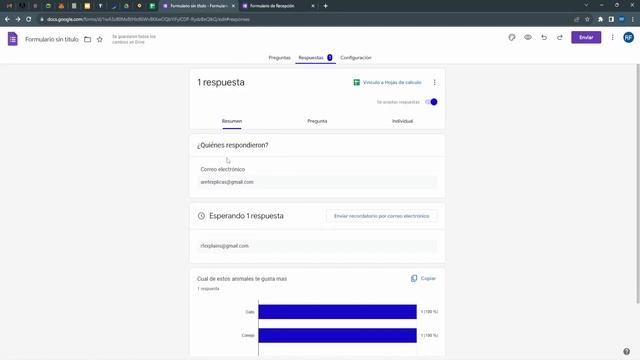This screenshot has height=360, width=640.
Task: Switch to the Individual view
Action: (x=402, y=121)
